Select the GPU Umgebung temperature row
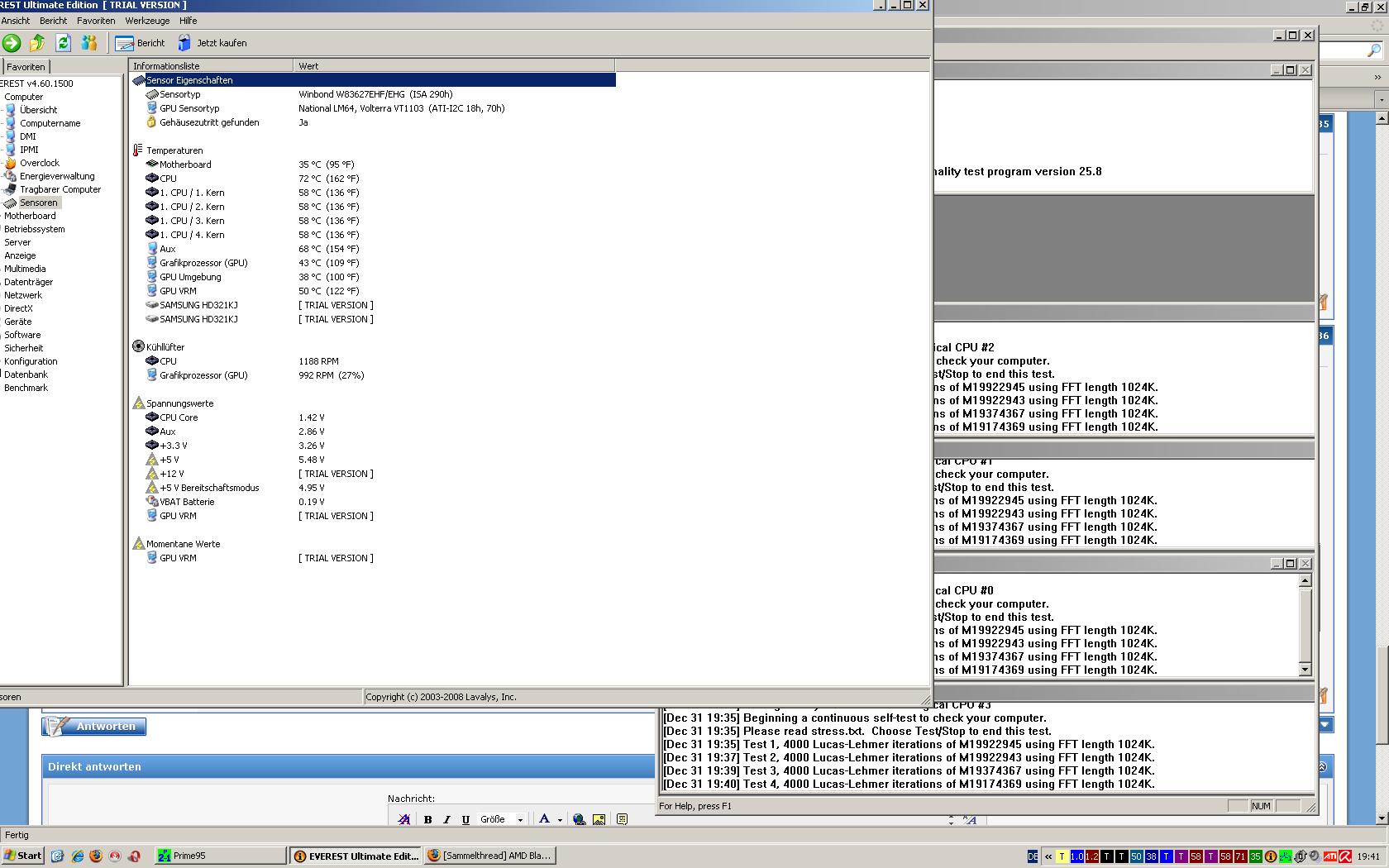Viewport: 1389px width, 868px height. 373,277
